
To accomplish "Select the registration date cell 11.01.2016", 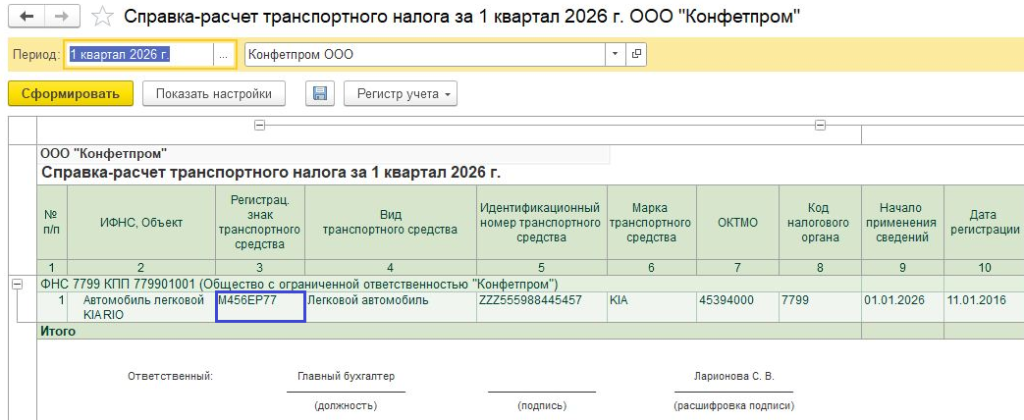I will pos(984,307).
